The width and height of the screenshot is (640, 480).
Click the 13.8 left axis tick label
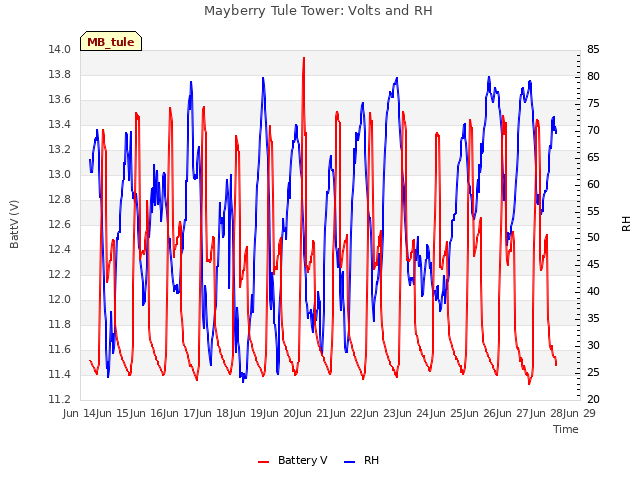59,75
